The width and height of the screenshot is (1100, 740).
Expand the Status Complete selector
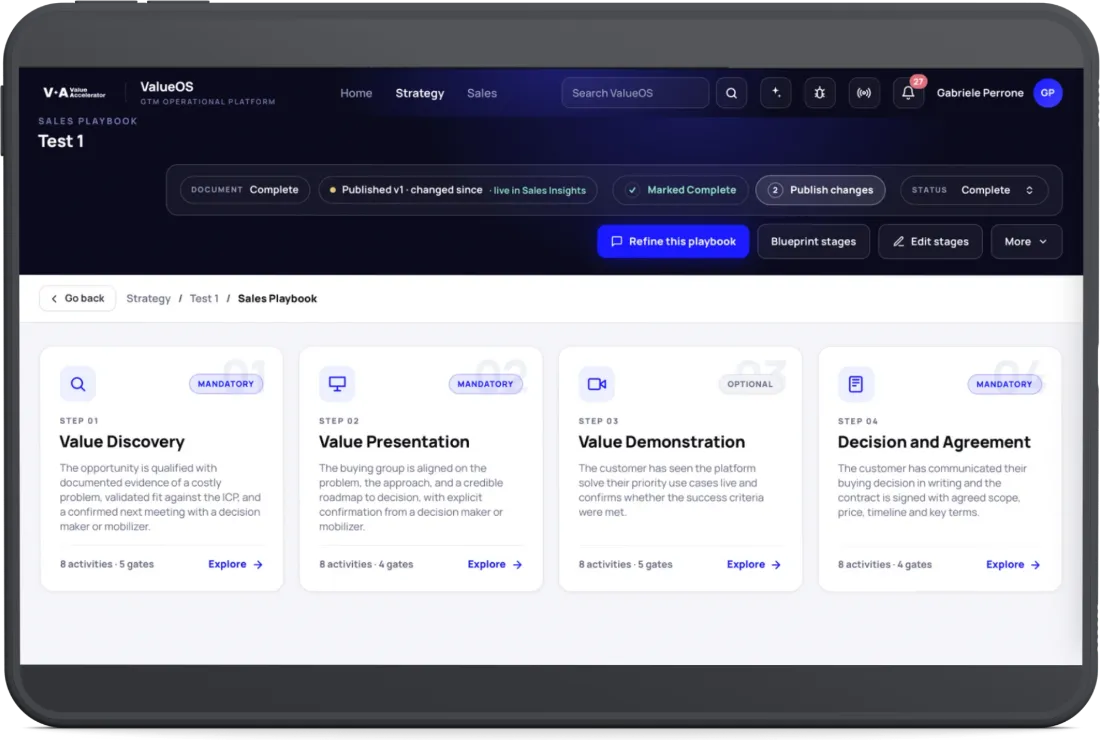[974, 190]
